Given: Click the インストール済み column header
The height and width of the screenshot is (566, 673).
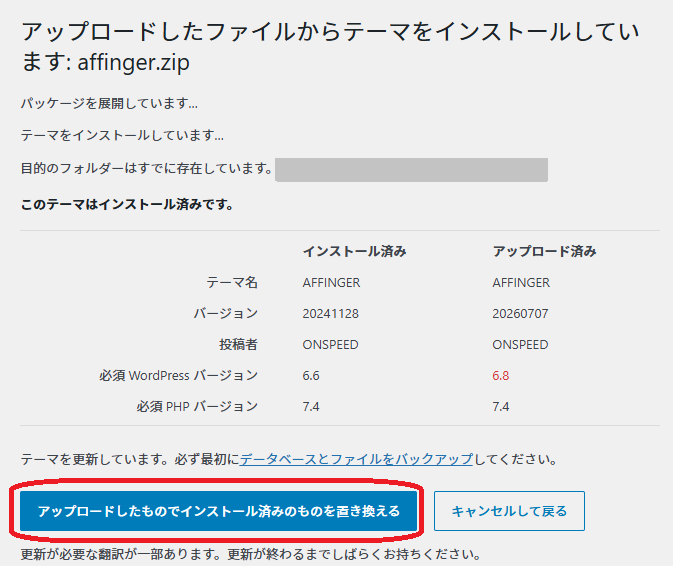Looking at the screenshot, I should [x=355, y=251].
